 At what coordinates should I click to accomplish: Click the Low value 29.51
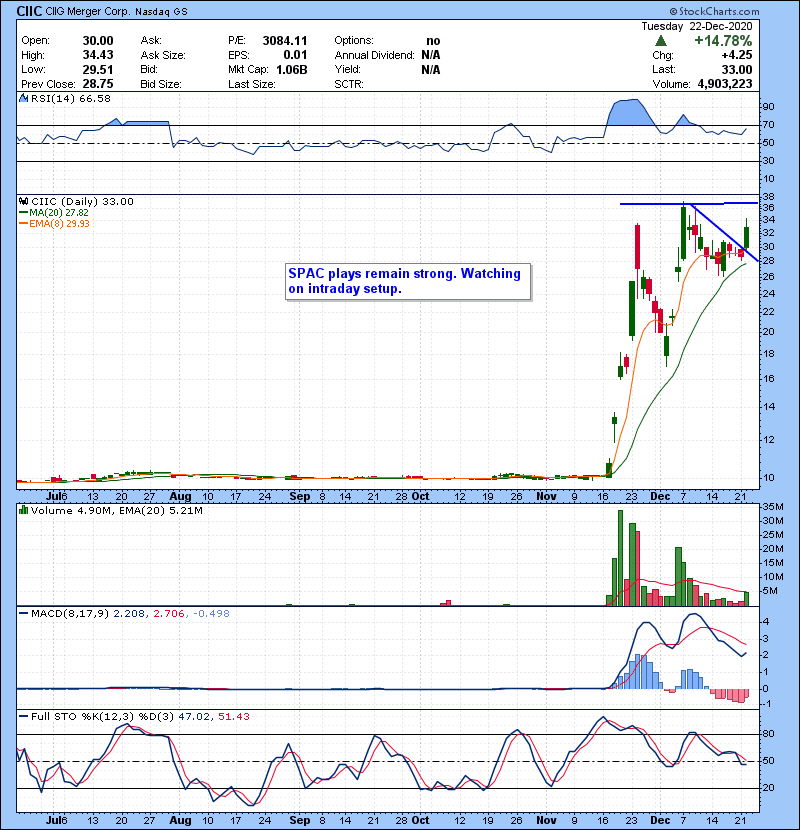[98, 69]
